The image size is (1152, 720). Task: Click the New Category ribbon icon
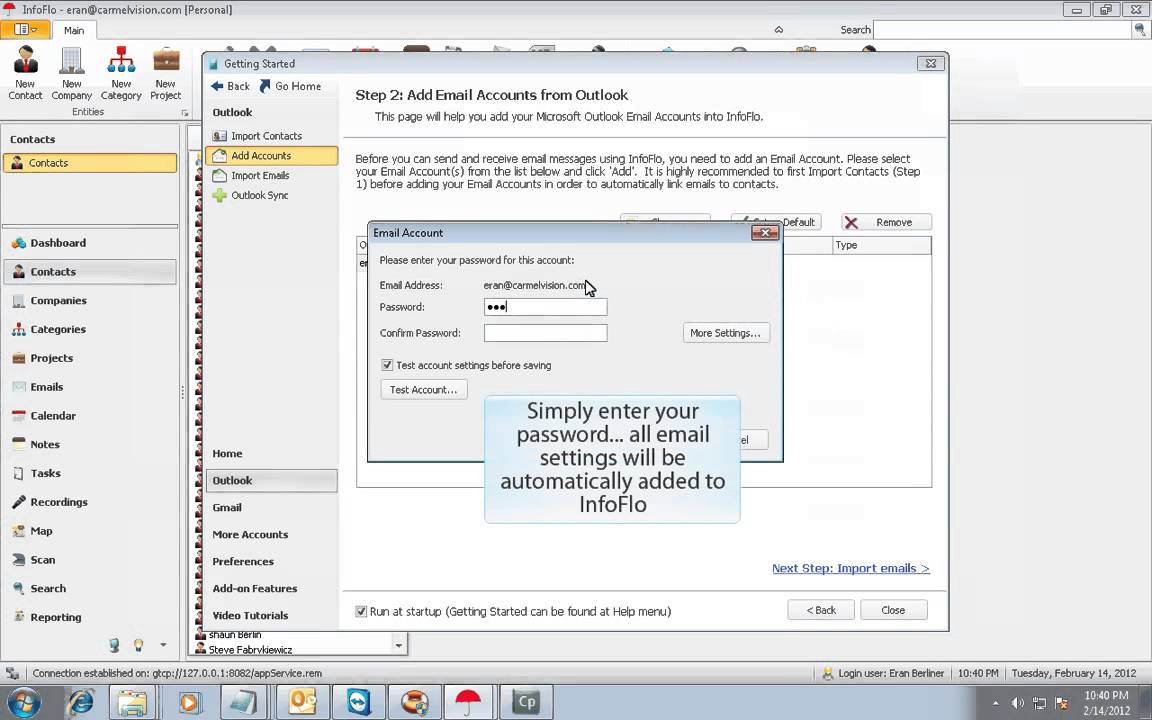click(x=121, y=73)
